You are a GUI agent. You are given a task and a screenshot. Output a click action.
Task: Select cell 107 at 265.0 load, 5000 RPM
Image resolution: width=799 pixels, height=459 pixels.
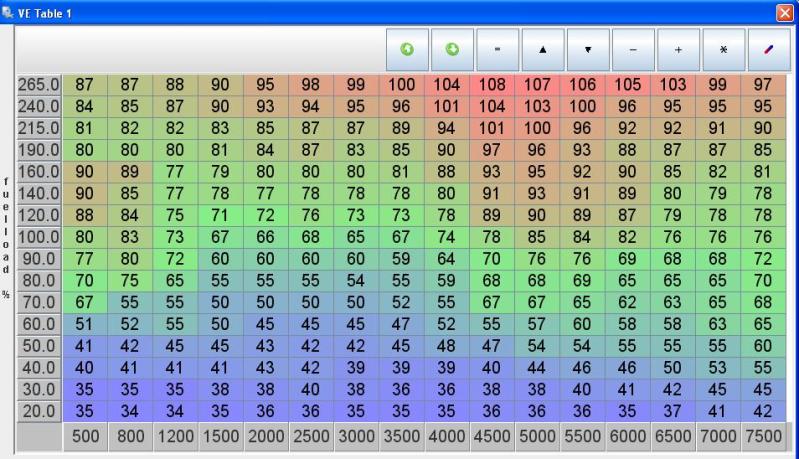[x=537, y=85]
